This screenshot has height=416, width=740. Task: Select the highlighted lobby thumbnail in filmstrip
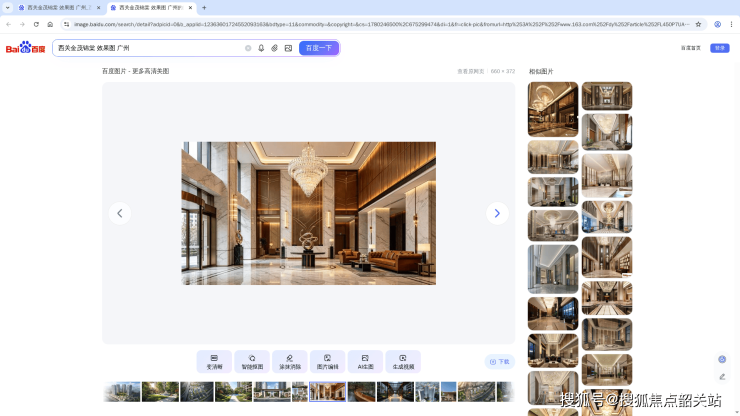point(328,392)
